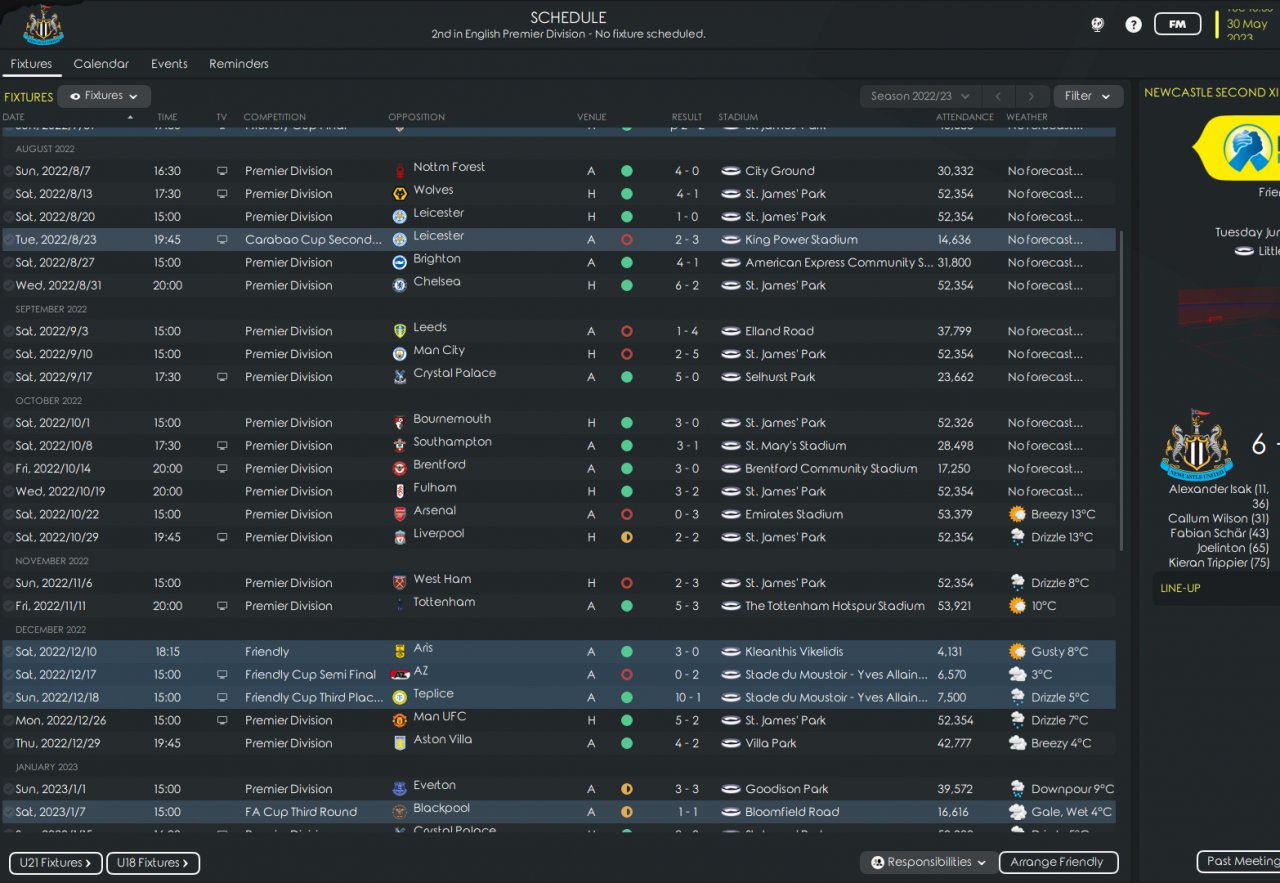Screen dimensions: 1280x883
Task: Click the drizzle weather icon for West Ham match
Action: (x=1018, y=583)
